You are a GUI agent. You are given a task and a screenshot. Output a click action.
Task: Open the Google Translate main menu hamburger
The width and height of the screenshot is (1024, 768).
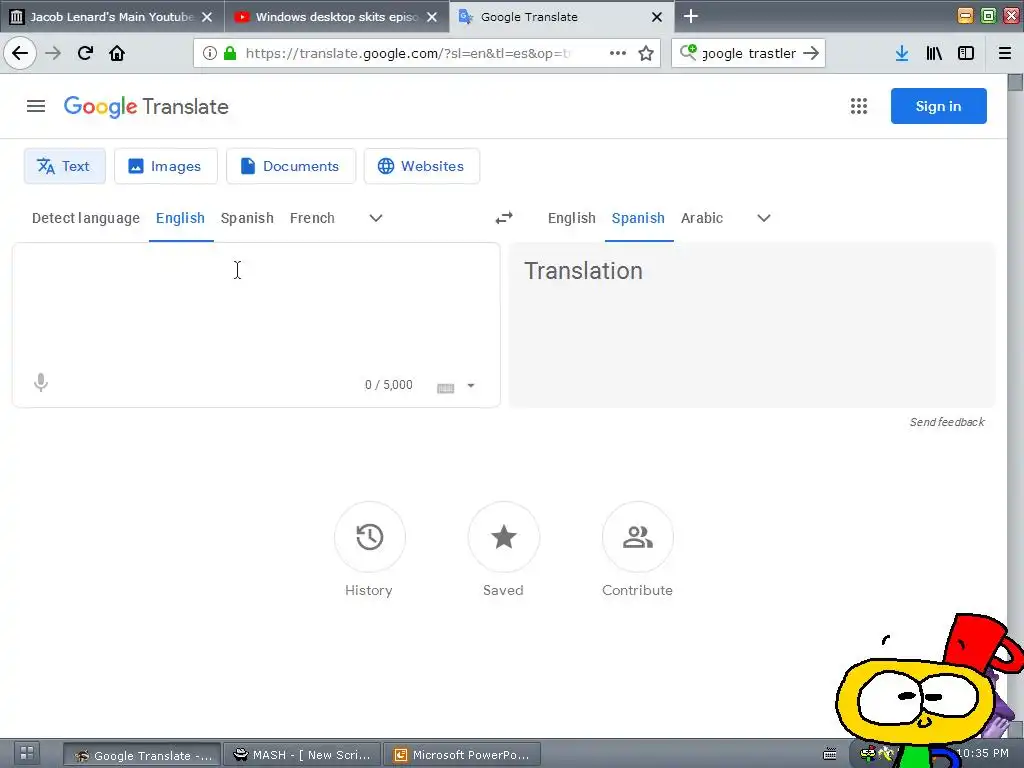[36, 106]
